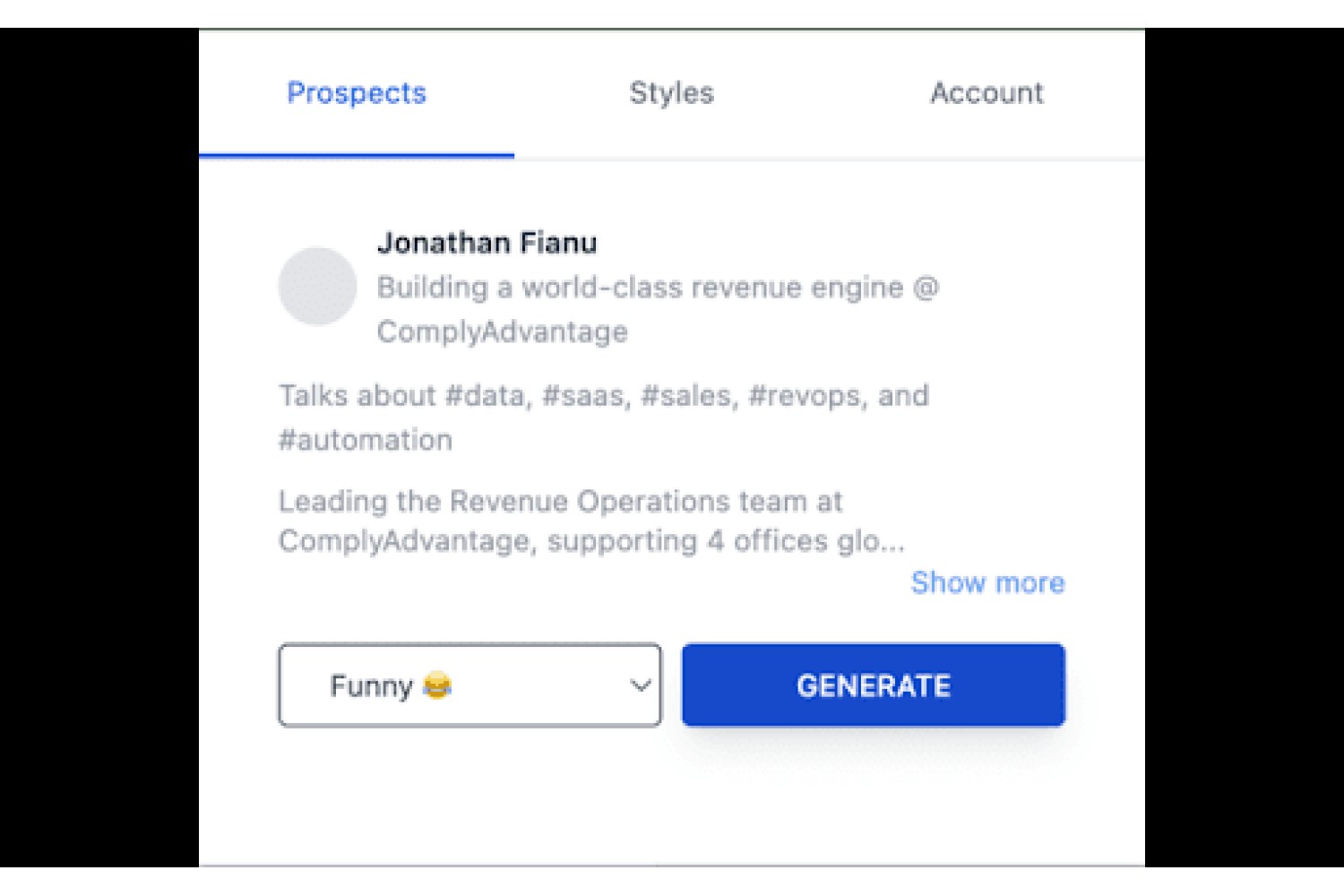Open the Funny style dropdown
This screenshot has height=896, width=1344.
click(x=470, y=685)
